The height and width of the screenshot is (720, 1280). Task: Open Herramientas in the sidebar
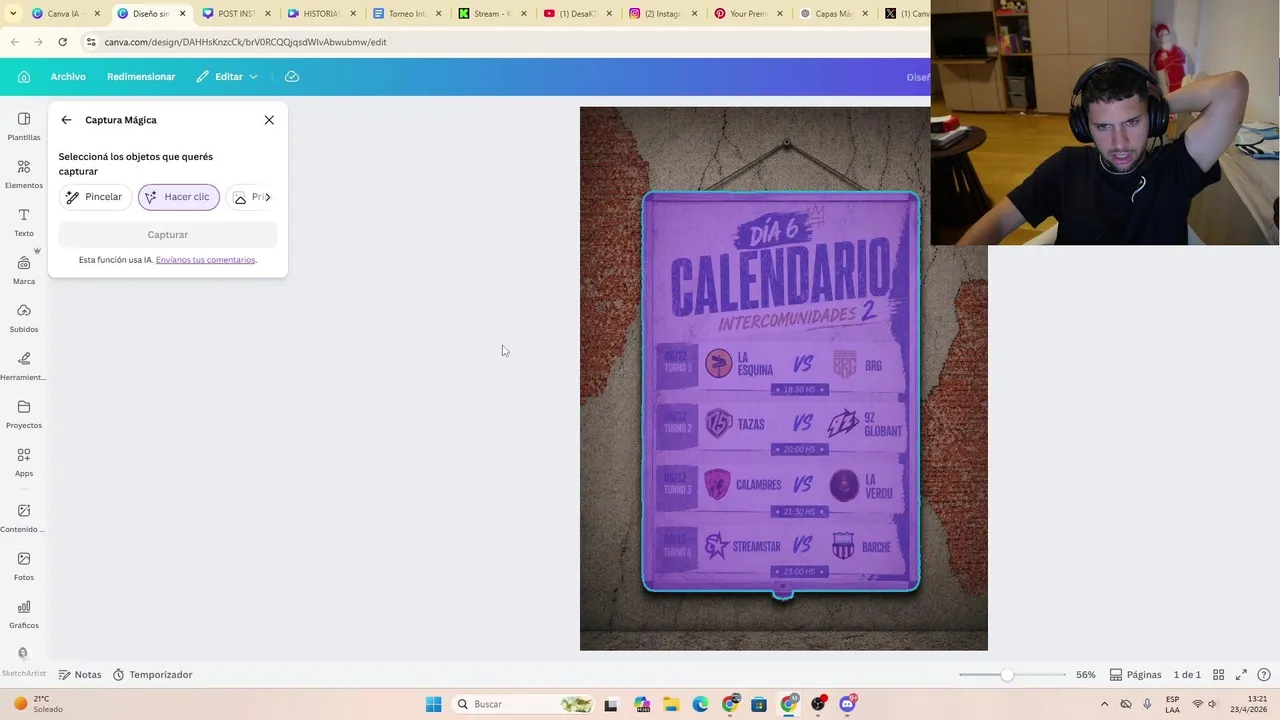click(x=24, y=367)
